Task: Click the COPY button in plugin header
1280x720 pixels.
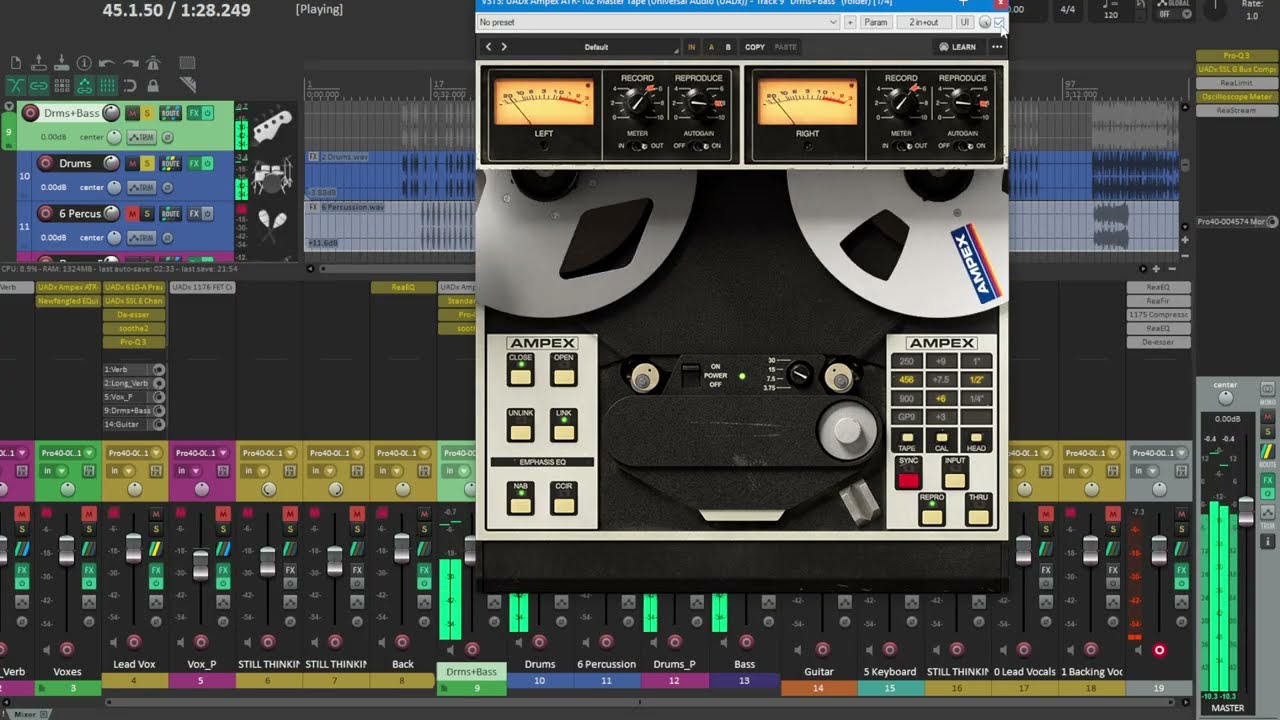Action: 755,47
